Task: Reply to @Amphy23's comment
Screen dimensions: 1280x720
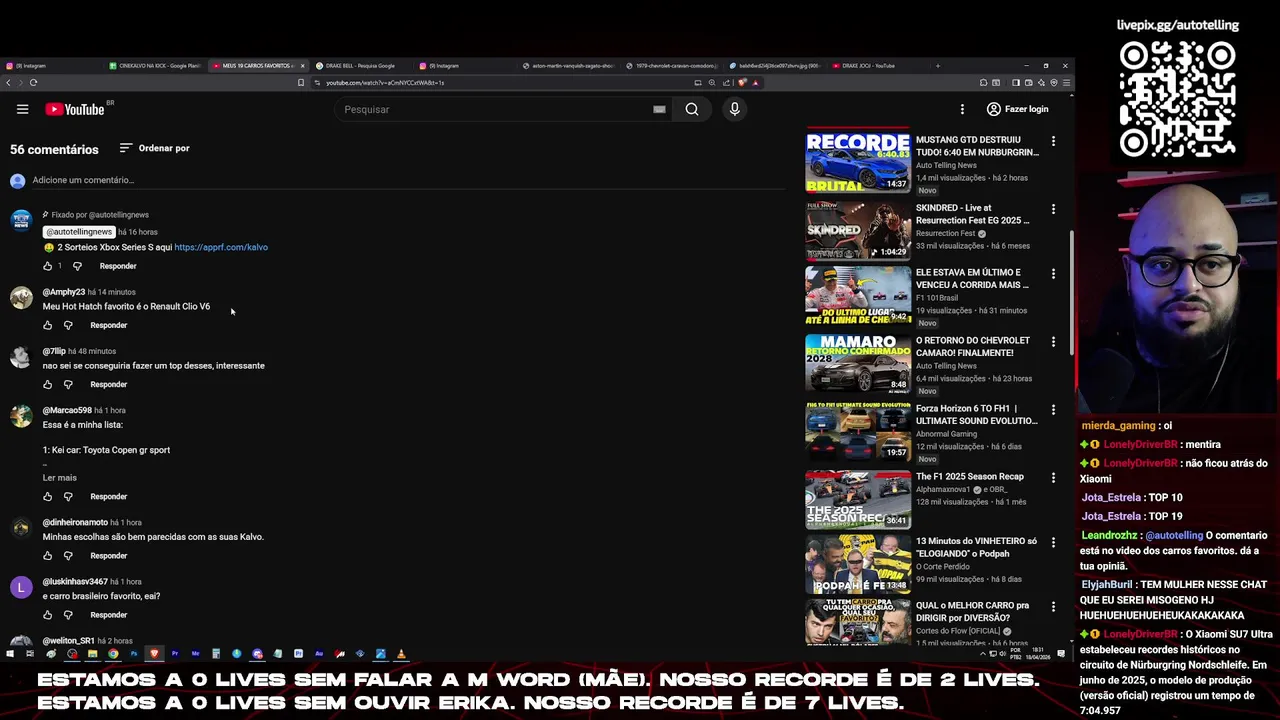Action: 109,325
